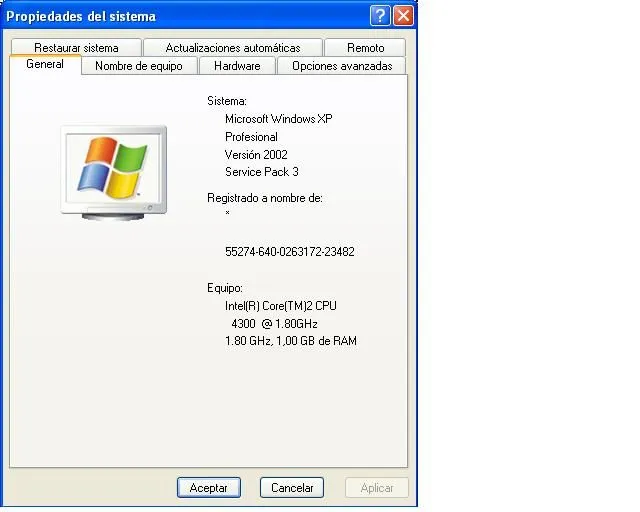Close the Propiedades del sistema dialog
The width and height of the screenshot is (640, 512).
[403, 16]
